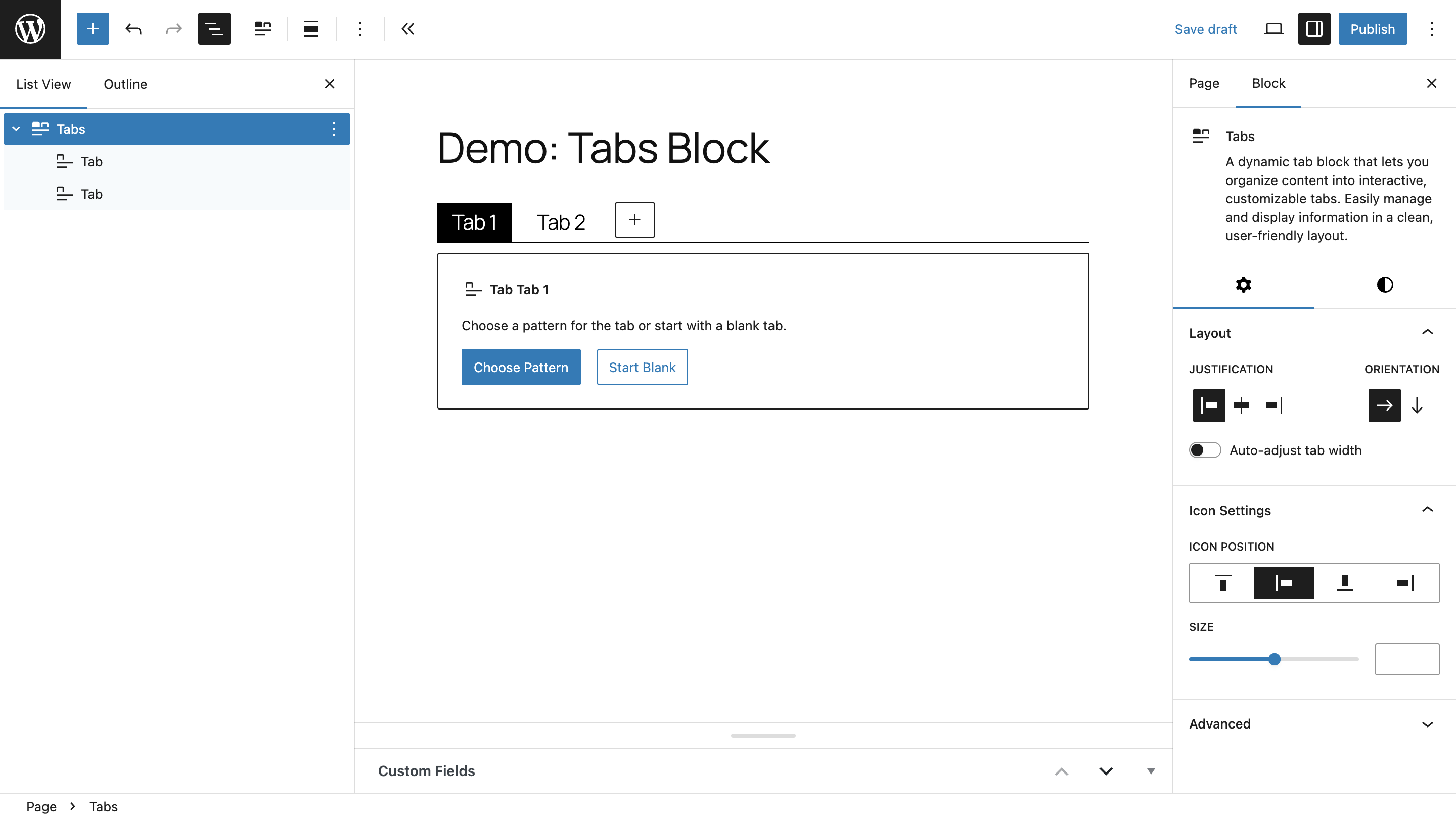Set icon position to right
This screenshot has height=818, width=1456.
(1405, 582)
